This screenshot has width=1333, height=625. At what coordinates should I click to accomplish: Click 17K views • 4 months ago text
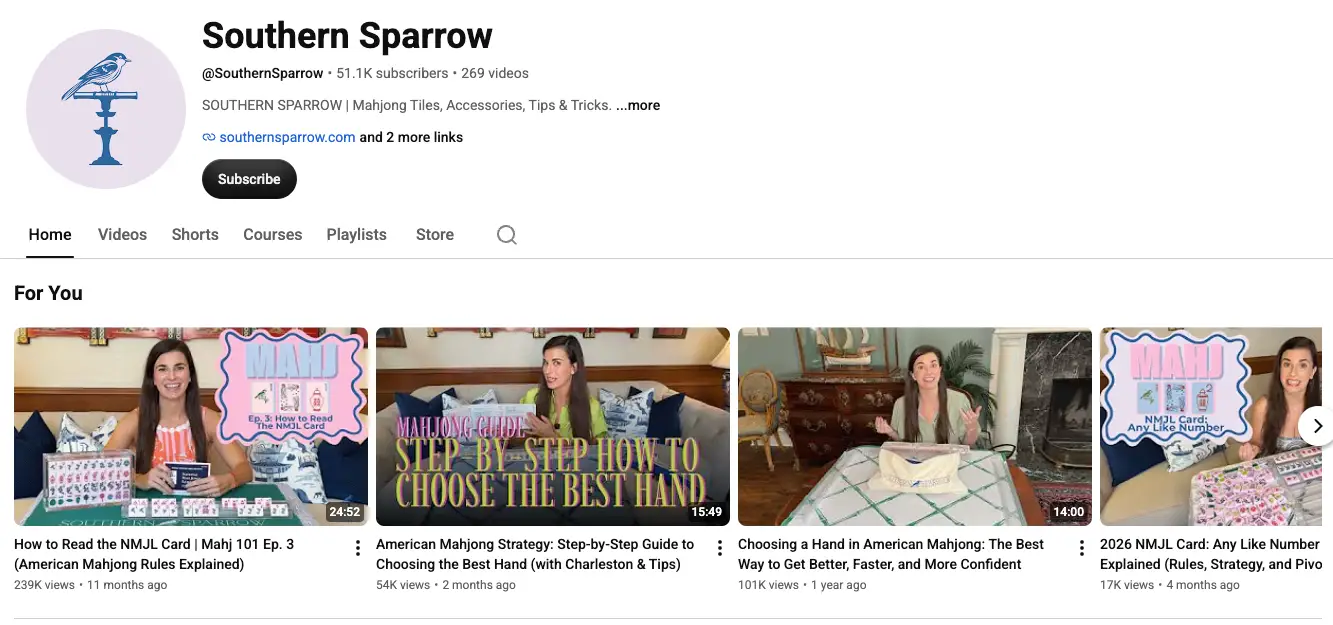pos(1170,585)
